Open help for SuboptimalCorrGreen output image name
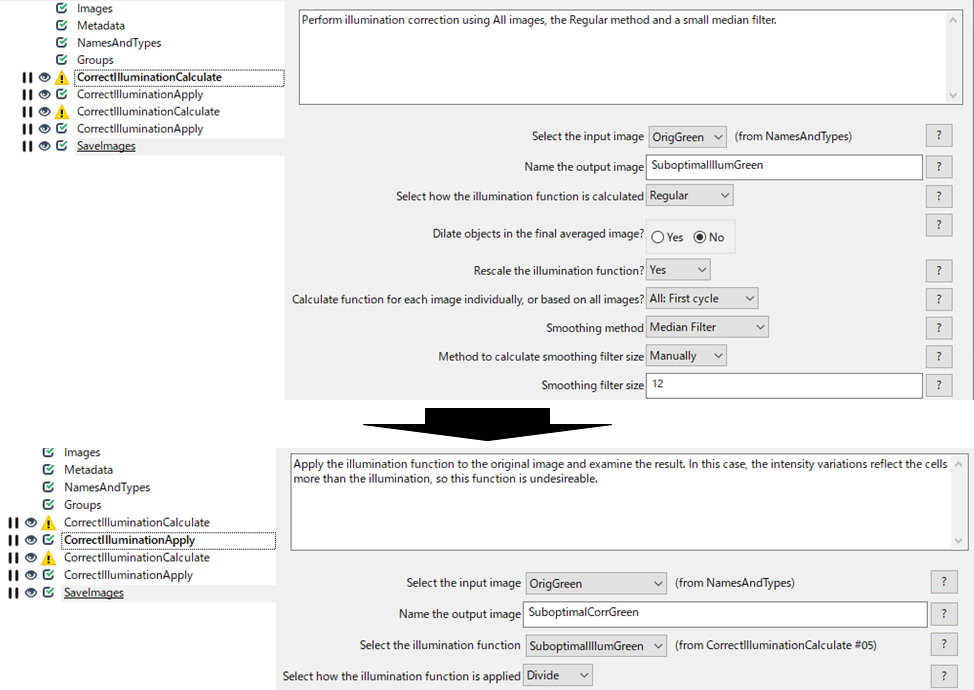Screen dimensions: 974x690 [944, 614]
